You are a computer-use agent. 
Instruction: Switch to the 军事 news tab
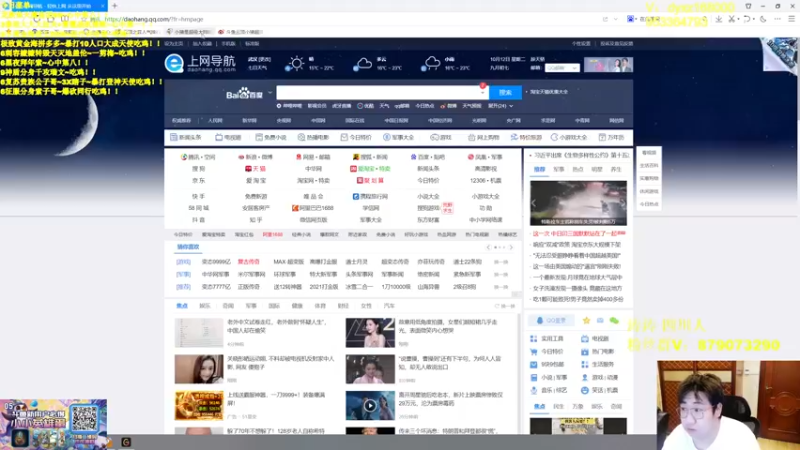point(251,306)
